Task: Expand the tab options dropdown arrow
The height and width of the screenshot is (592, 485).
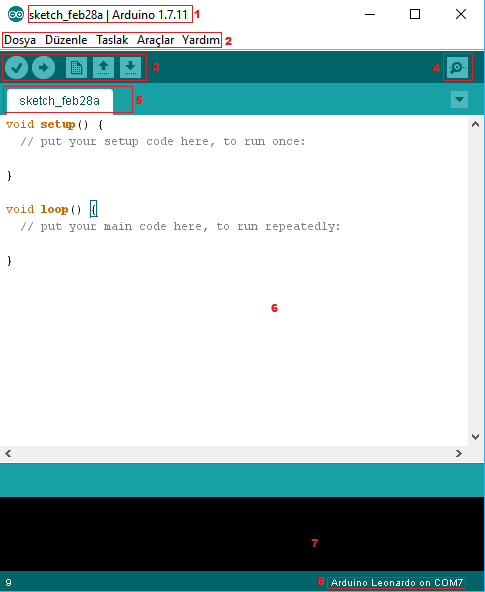Action: click(x=459, y=100)
